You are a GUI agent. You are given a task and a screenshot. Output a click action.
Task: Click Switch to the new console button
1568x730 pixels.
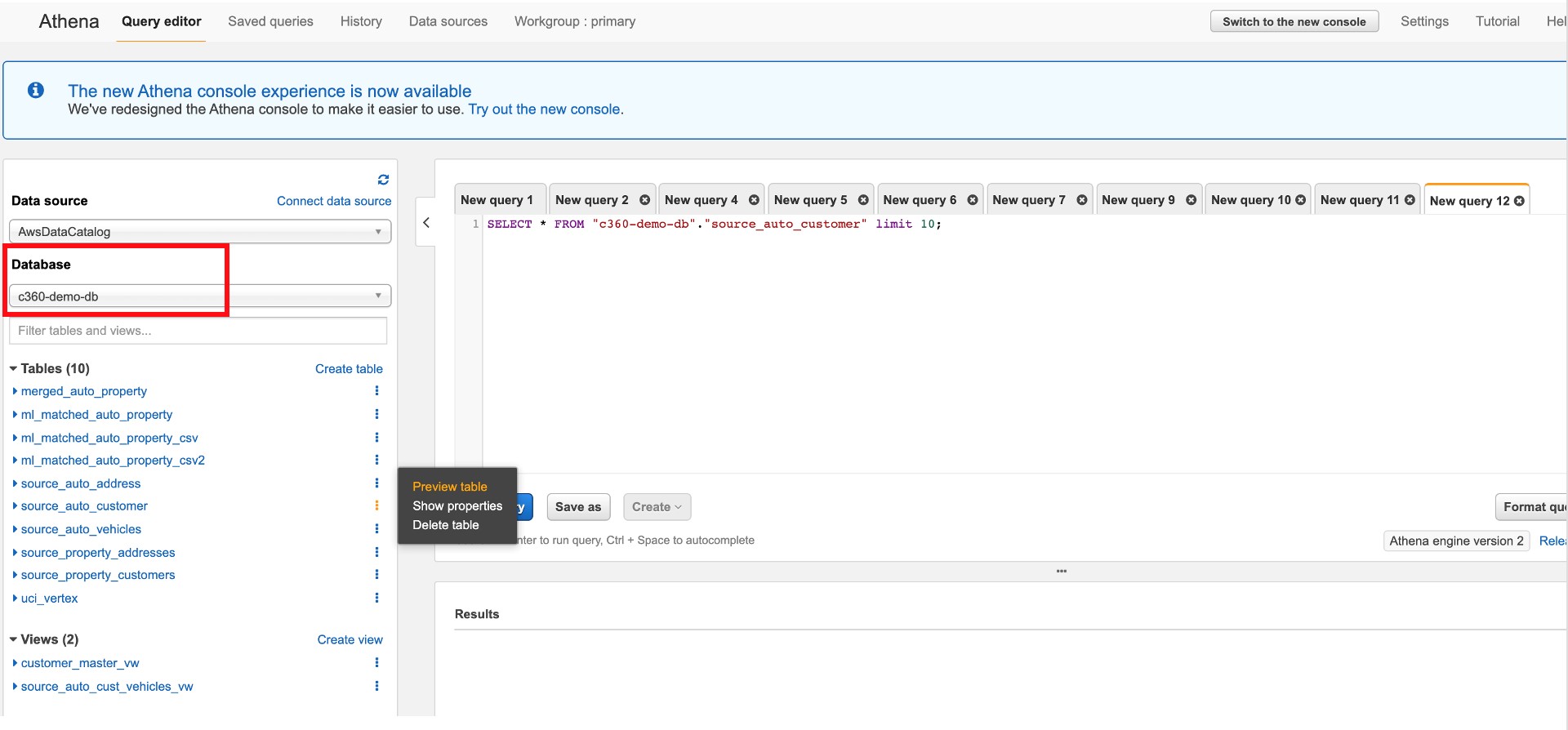[1294, 22]
